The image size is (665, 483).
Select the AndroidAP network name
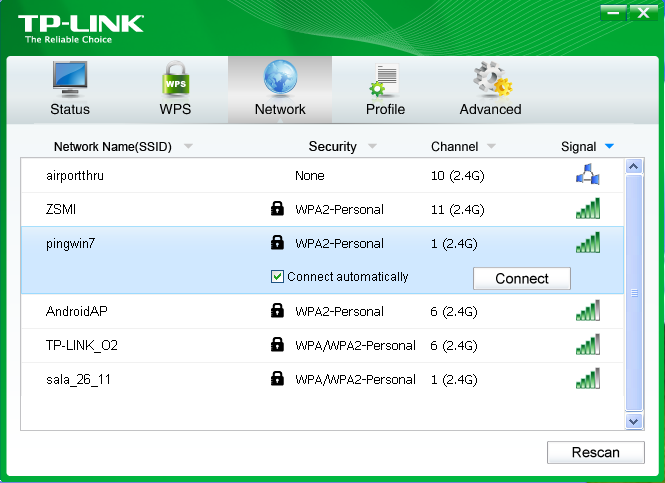(x=76, y=311)
